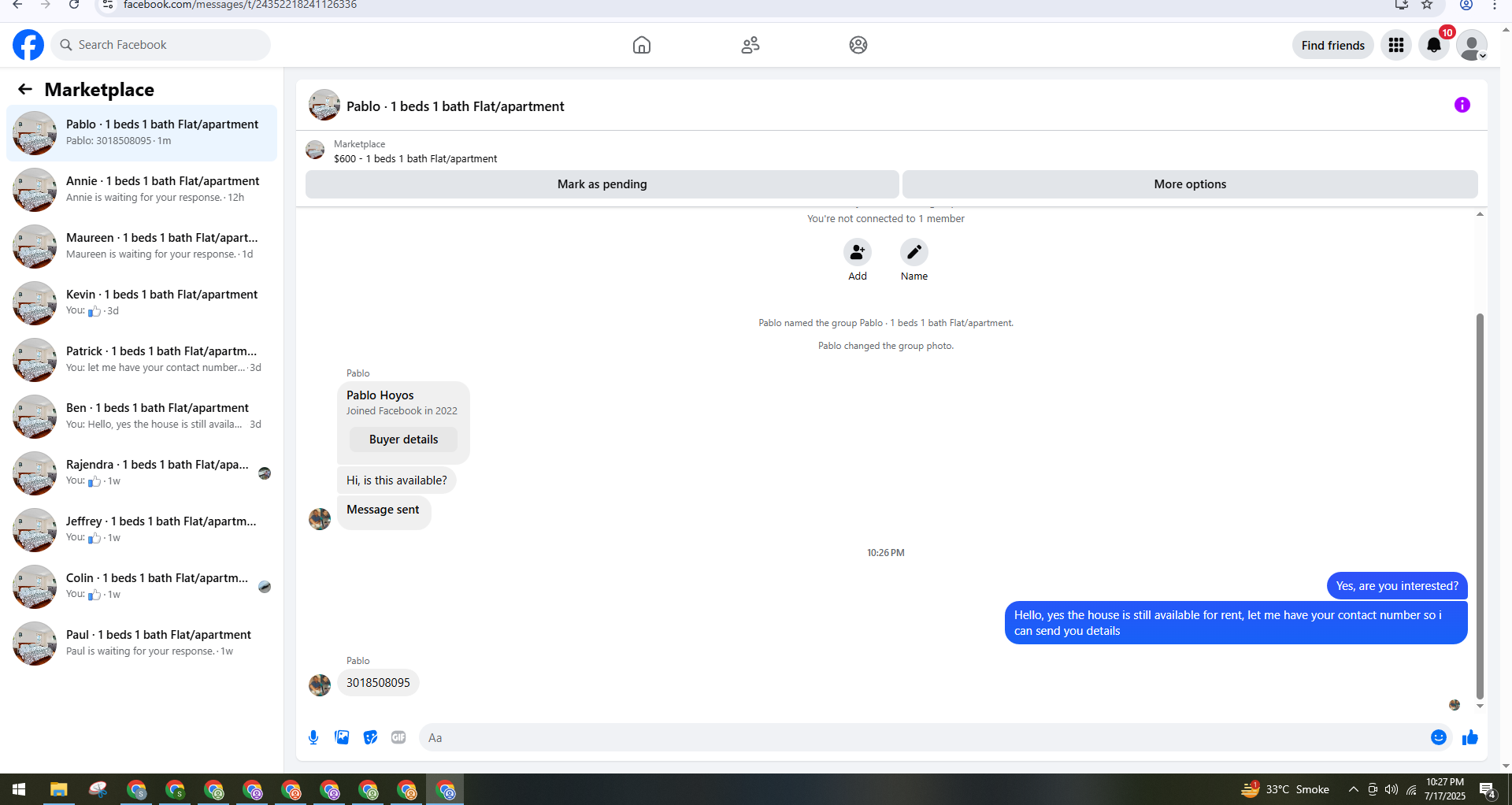Click the Name edit pencil icon
This screenshot has width=1512, height=805.
tap(914, 252)
